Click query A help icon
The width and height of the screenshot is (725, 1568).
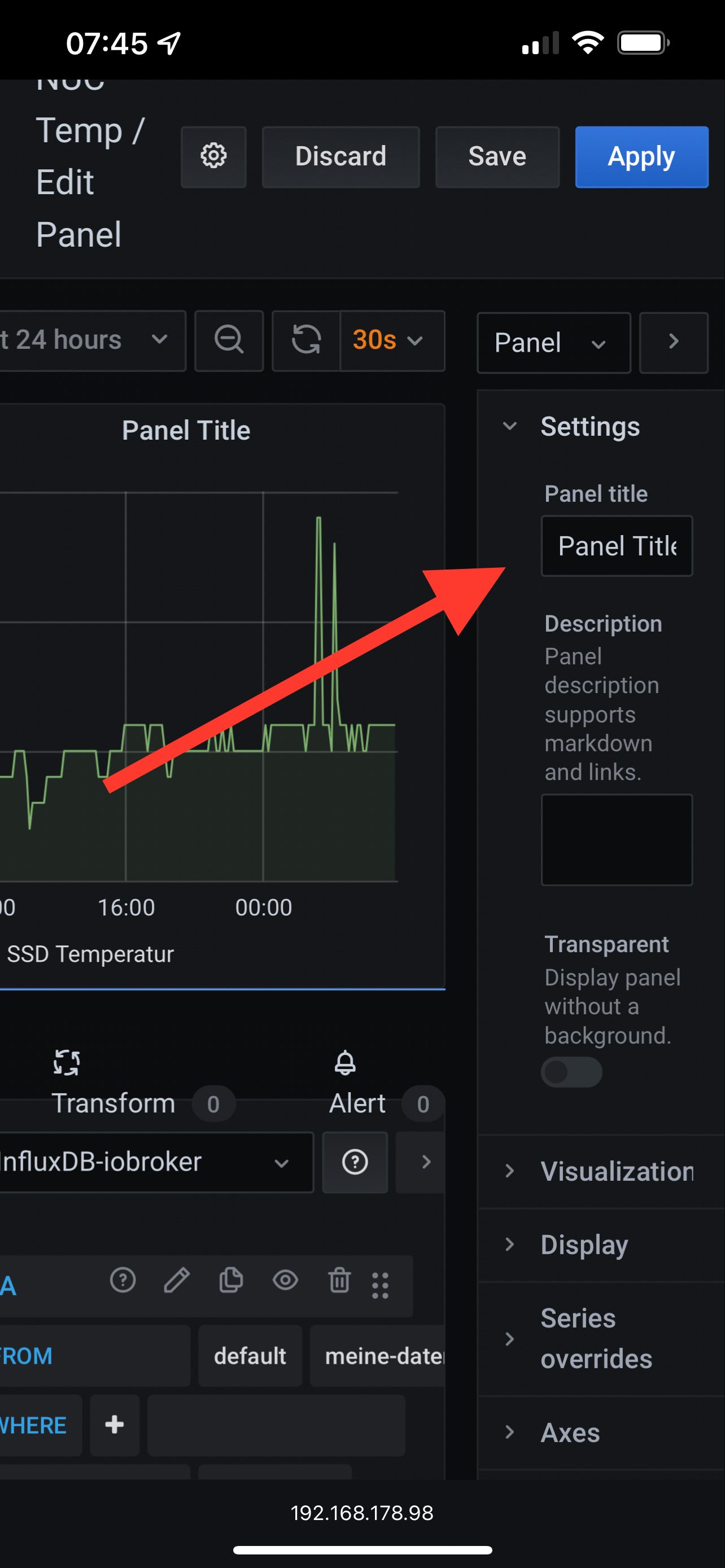(123, 1280)
